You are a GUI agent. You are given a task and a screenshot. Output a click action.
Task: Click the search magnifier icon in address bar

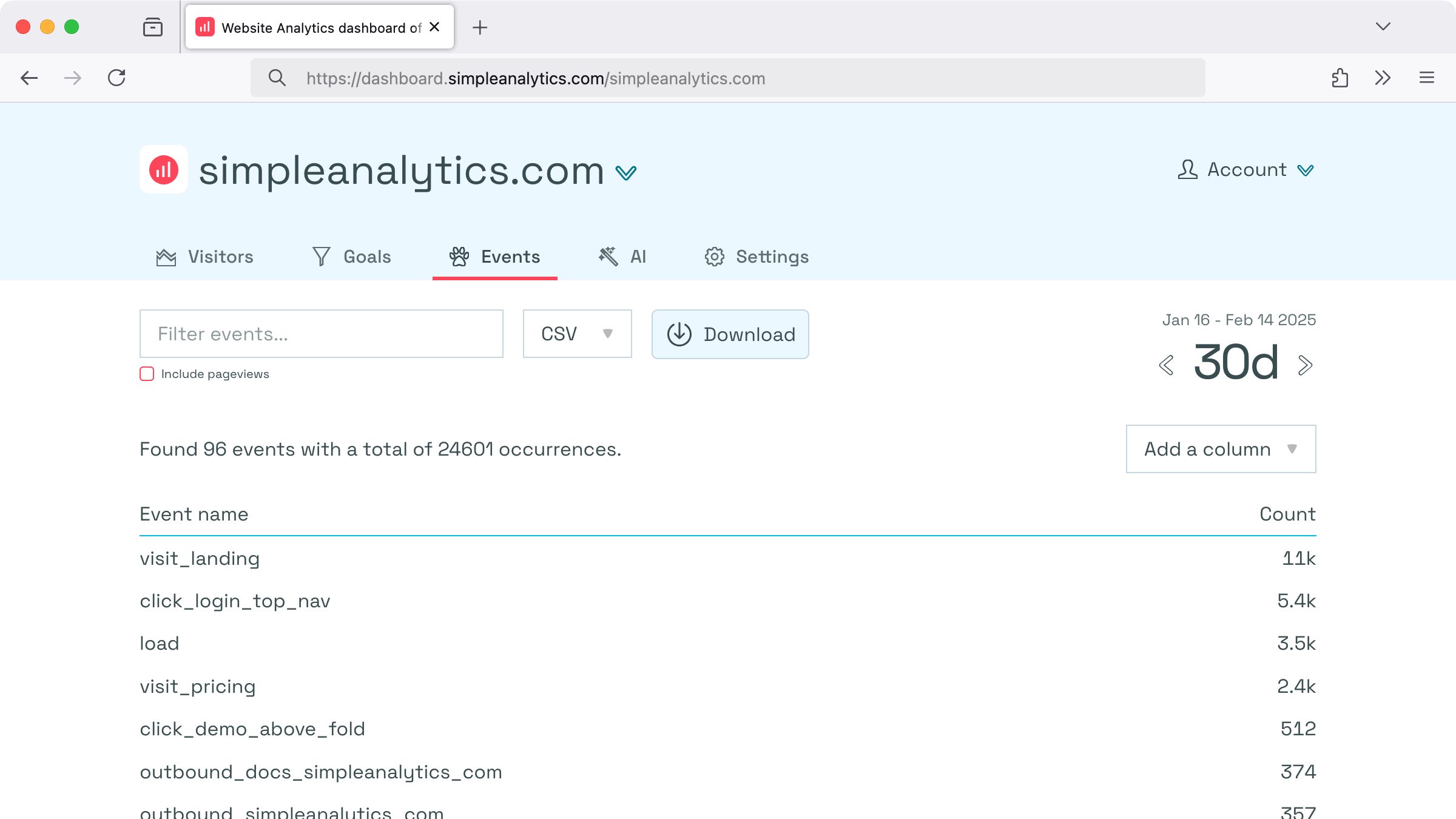click(x=277, y=78)
